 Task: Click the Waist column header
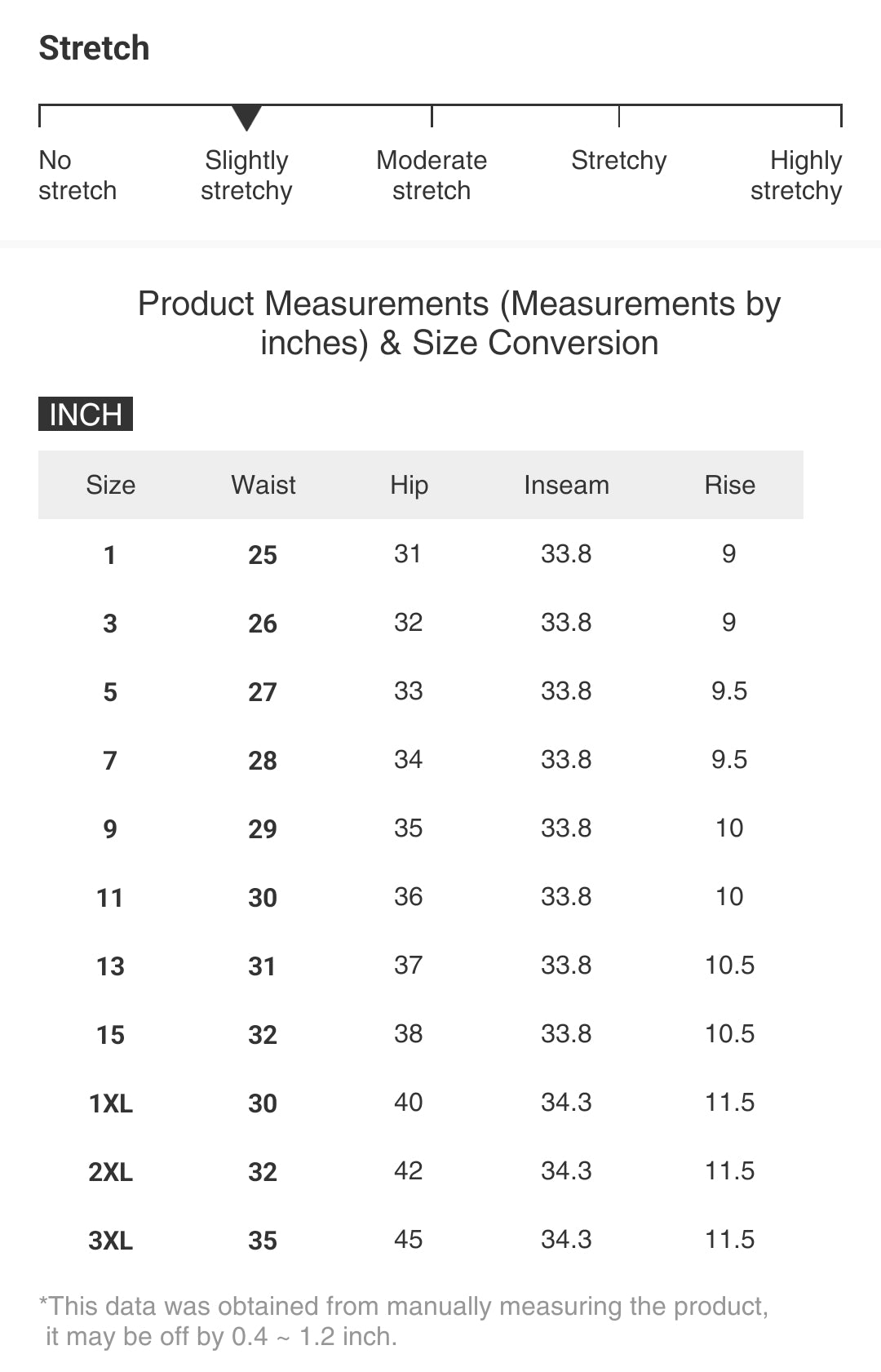(263, 485)
